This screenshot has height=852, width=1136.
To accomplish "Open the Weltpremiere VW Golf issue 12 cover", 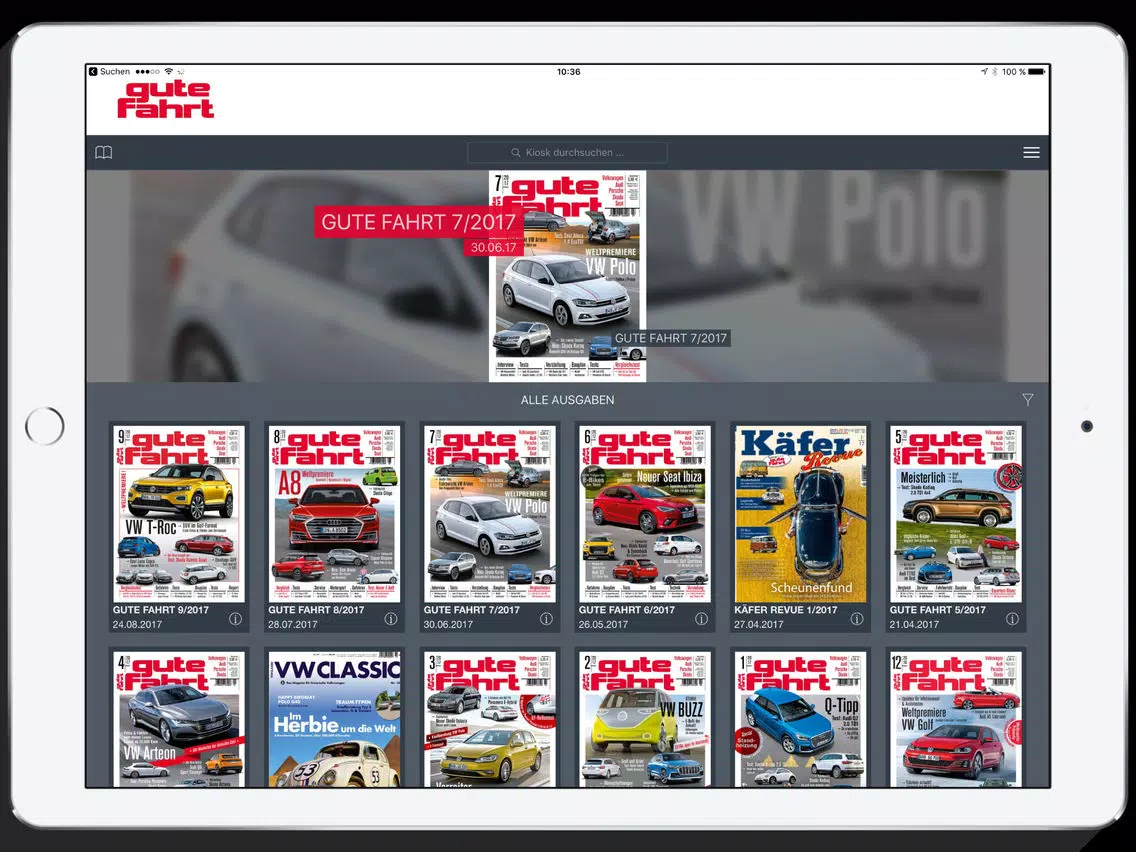I will tap(956, 719).
